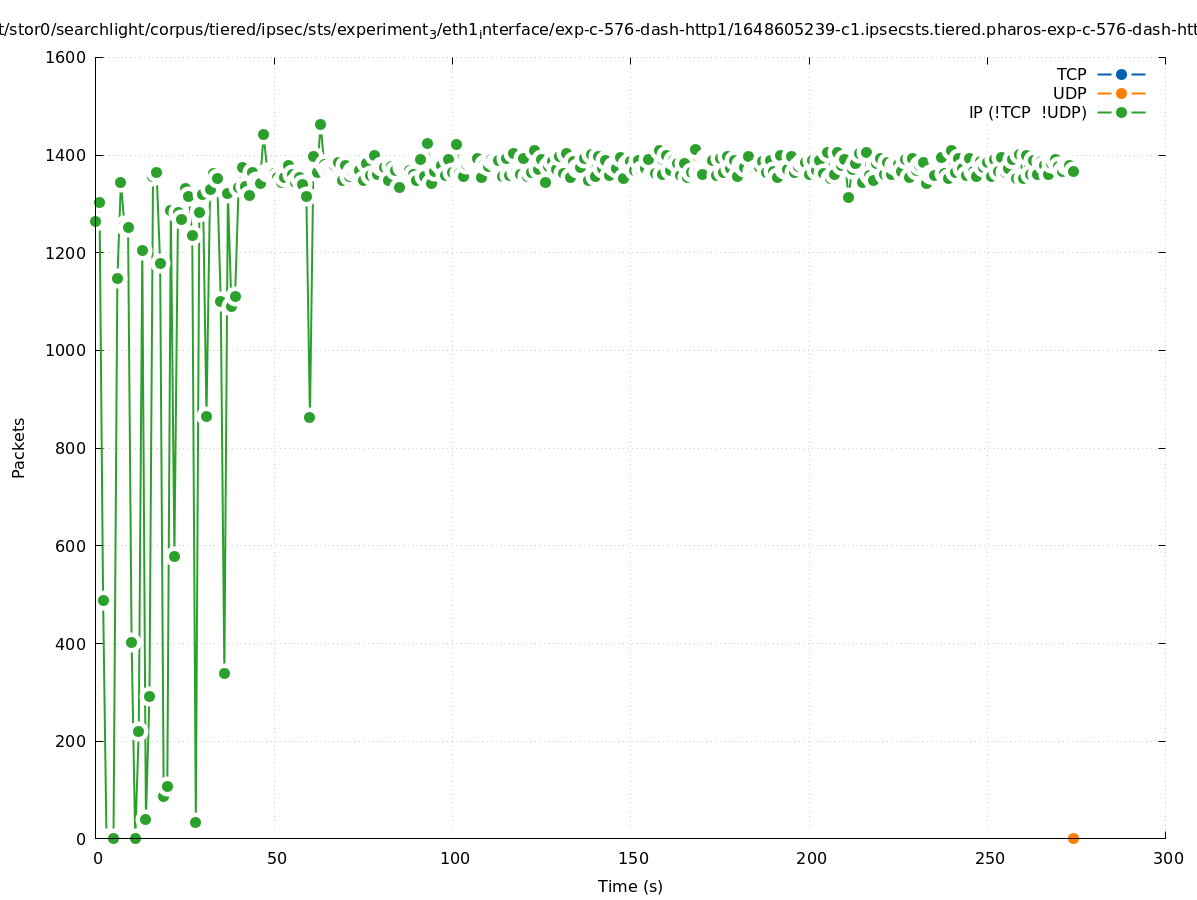The image size is (1197, 900).
Task: Click the 1000 tick label on the y-axis
Action: [x=66, y=350]
